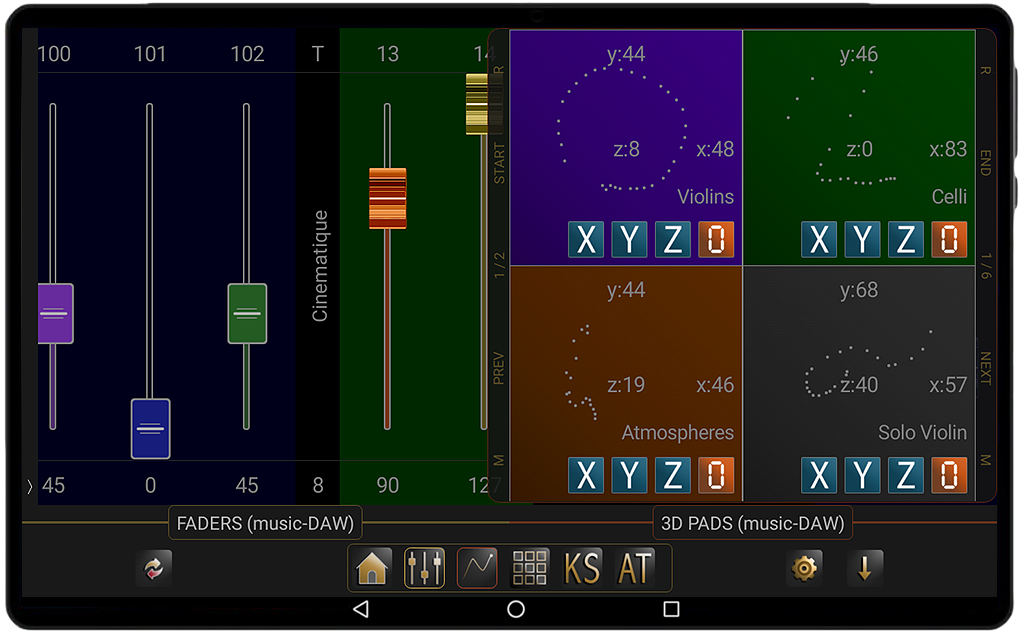
Task: Click the green fader handle on channel 102
Action: tap(247, 314)
